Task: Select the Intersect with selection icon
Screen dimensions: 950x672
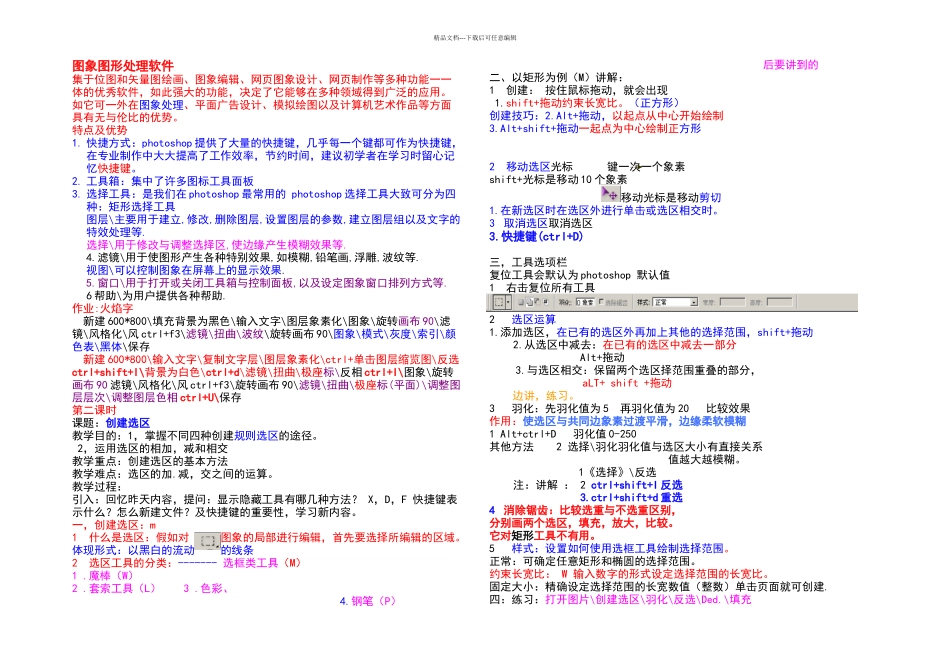Action: tap(545, 301)
